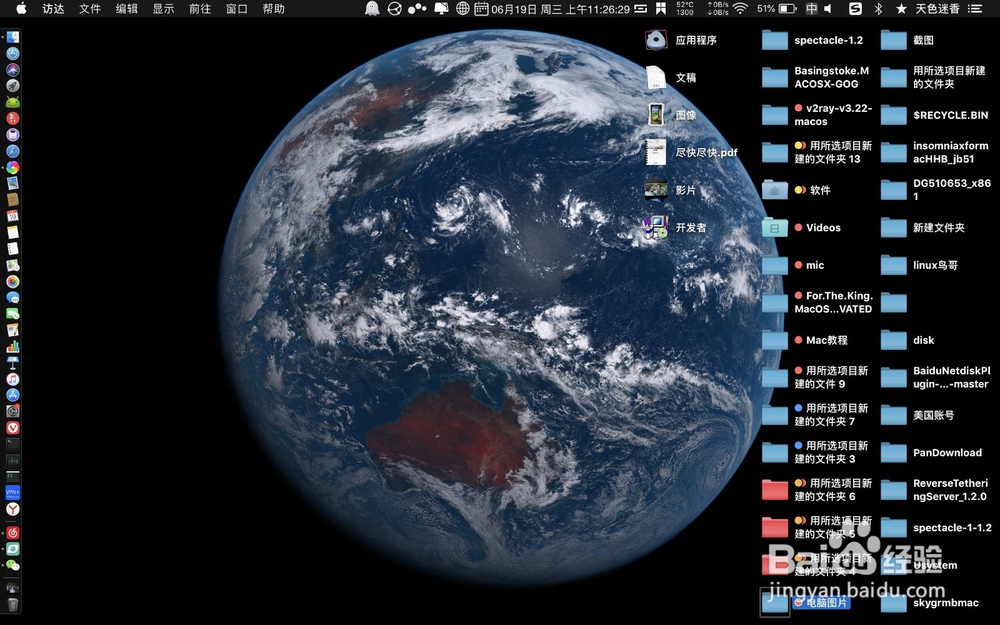This screenshot has height=625, width=1000.
Task: Open FaceTime in the dock
Action: [x=13, y=313]
